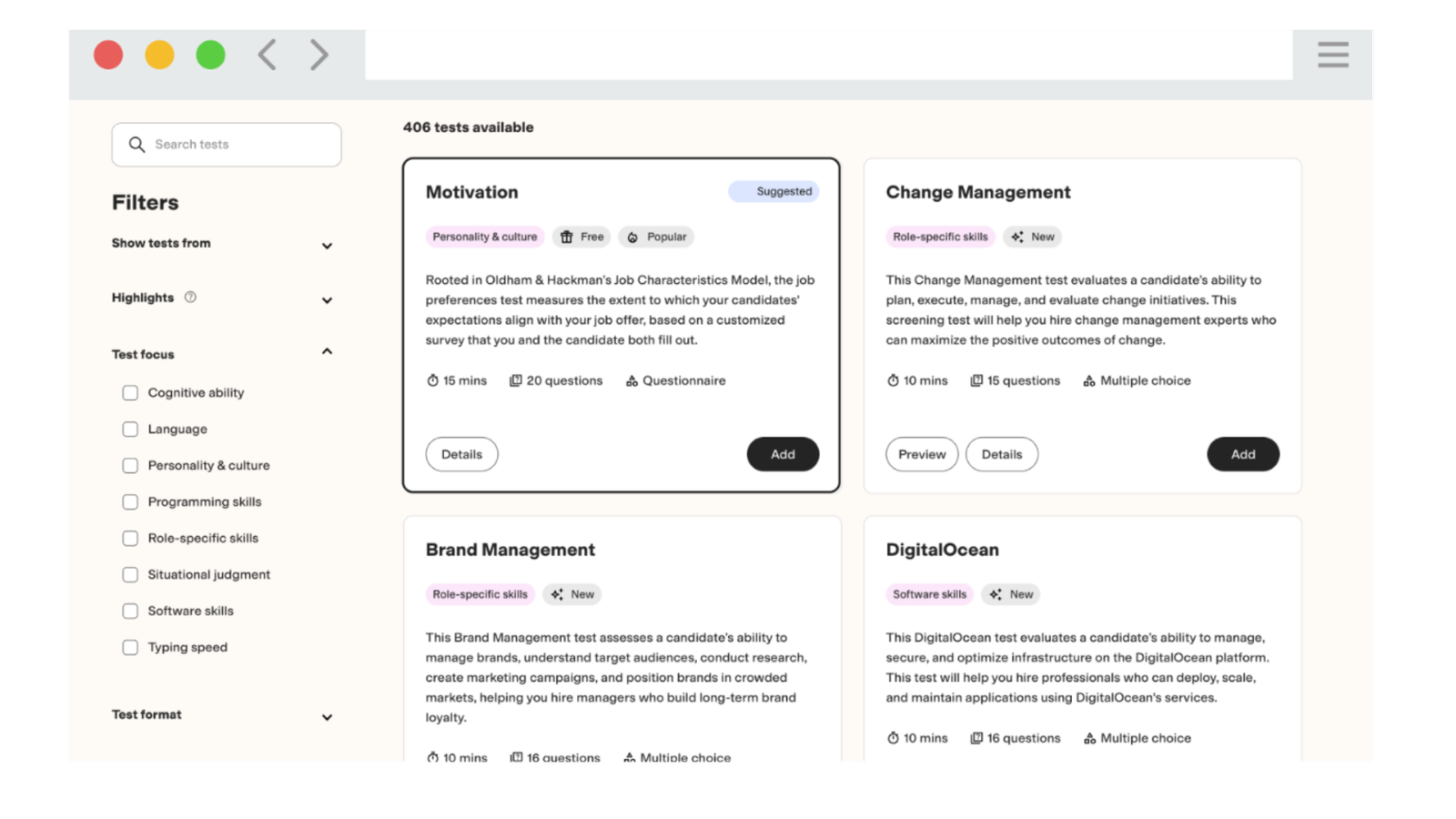This screenshot has width=1456, height=819.
Task: Enable the Personality & culture checkbox
Action: (130, 466)
